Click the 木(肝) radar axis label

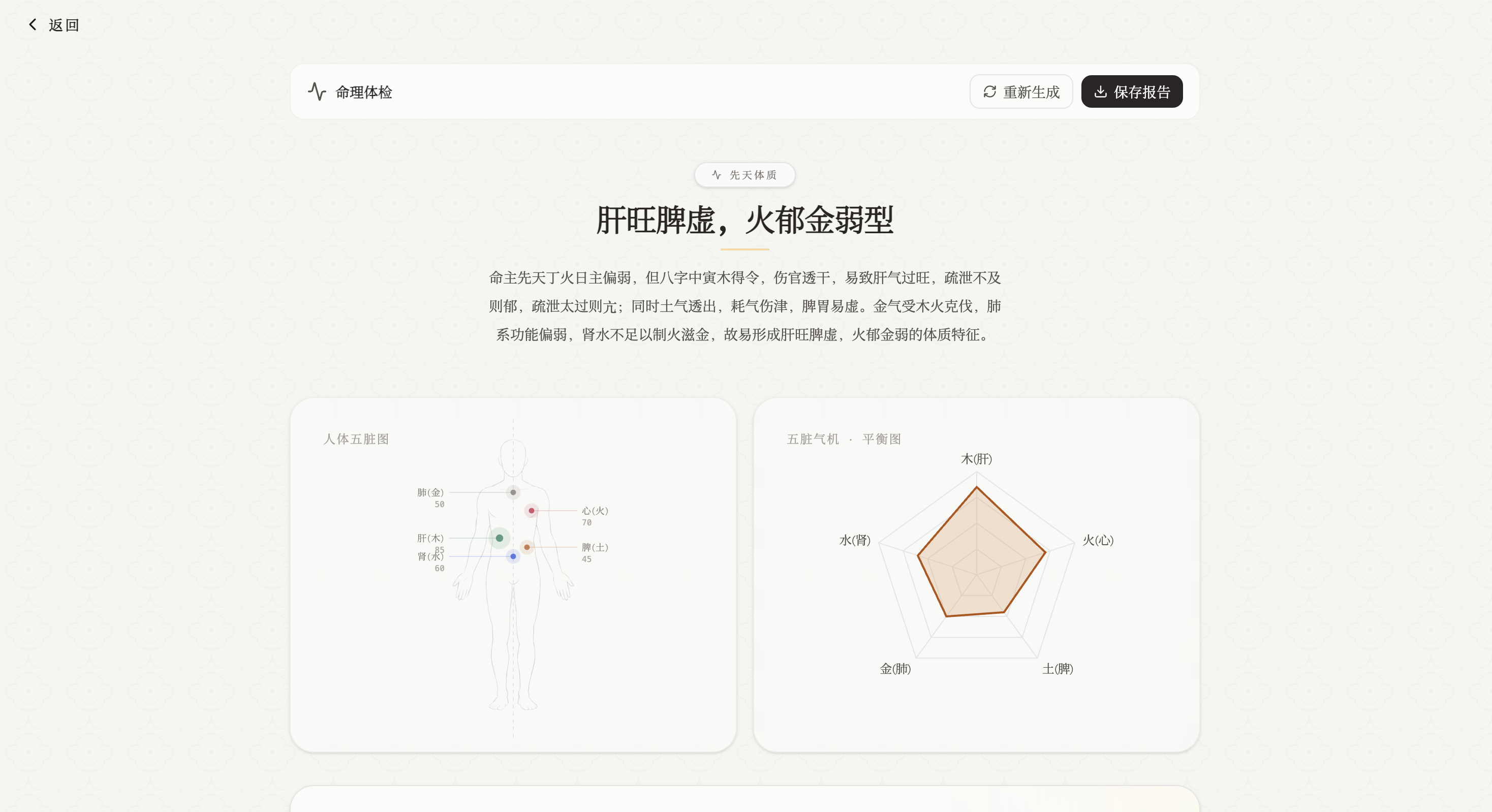coord(977,459)
